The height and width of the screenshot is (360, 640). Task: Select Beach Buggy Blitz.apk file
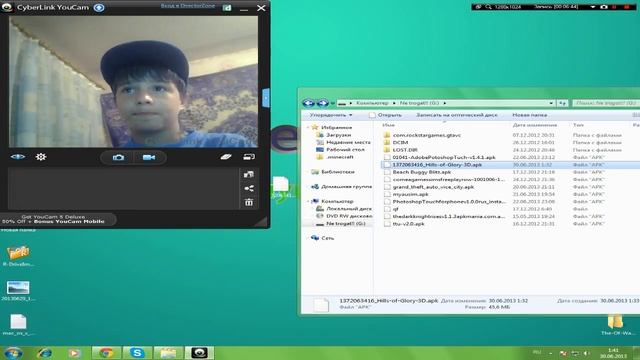pos(422,172)
